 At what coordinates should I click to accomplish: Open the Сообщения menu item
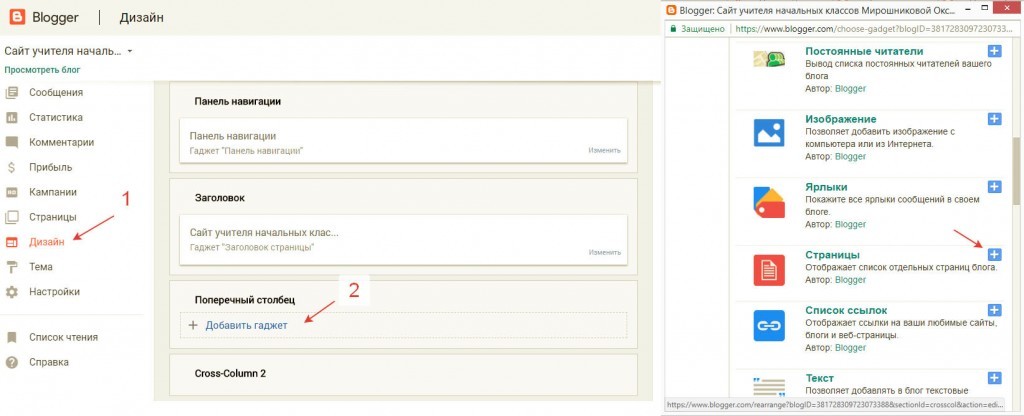click(56, 93)
